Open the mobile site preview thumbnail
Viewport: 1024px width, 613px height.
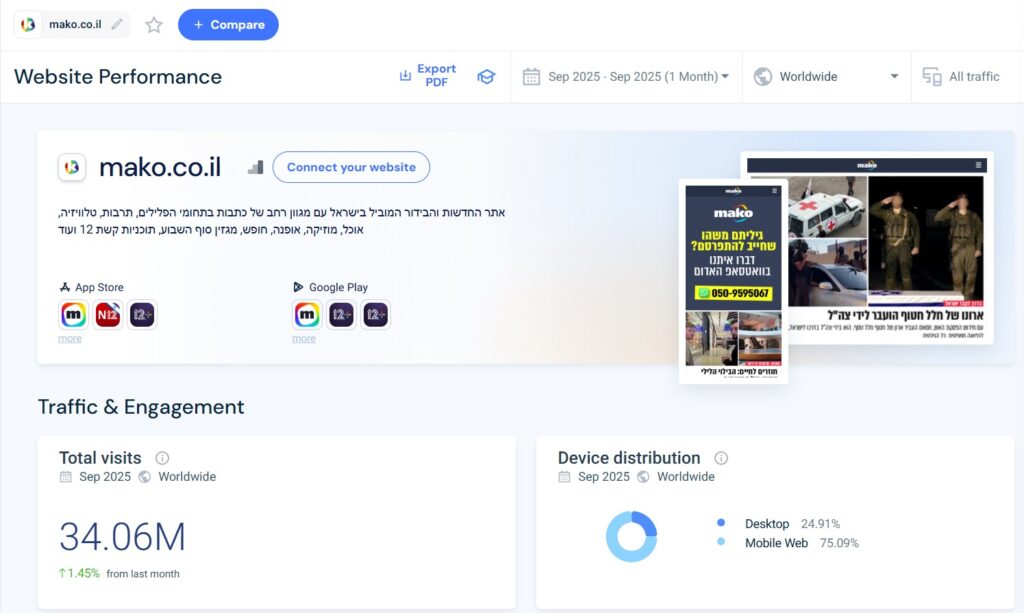pyautogui.click(x=733, y=281)
